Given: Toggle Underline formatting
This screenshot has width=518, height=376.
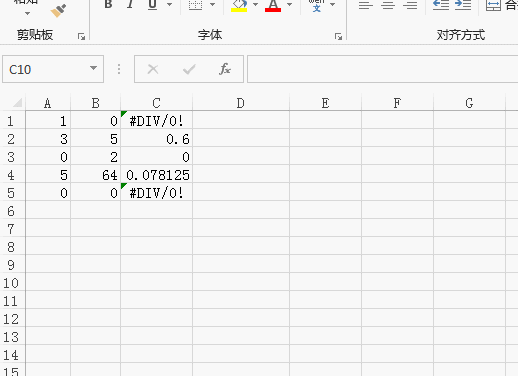Looking at the screenshot, I should 152,4.
